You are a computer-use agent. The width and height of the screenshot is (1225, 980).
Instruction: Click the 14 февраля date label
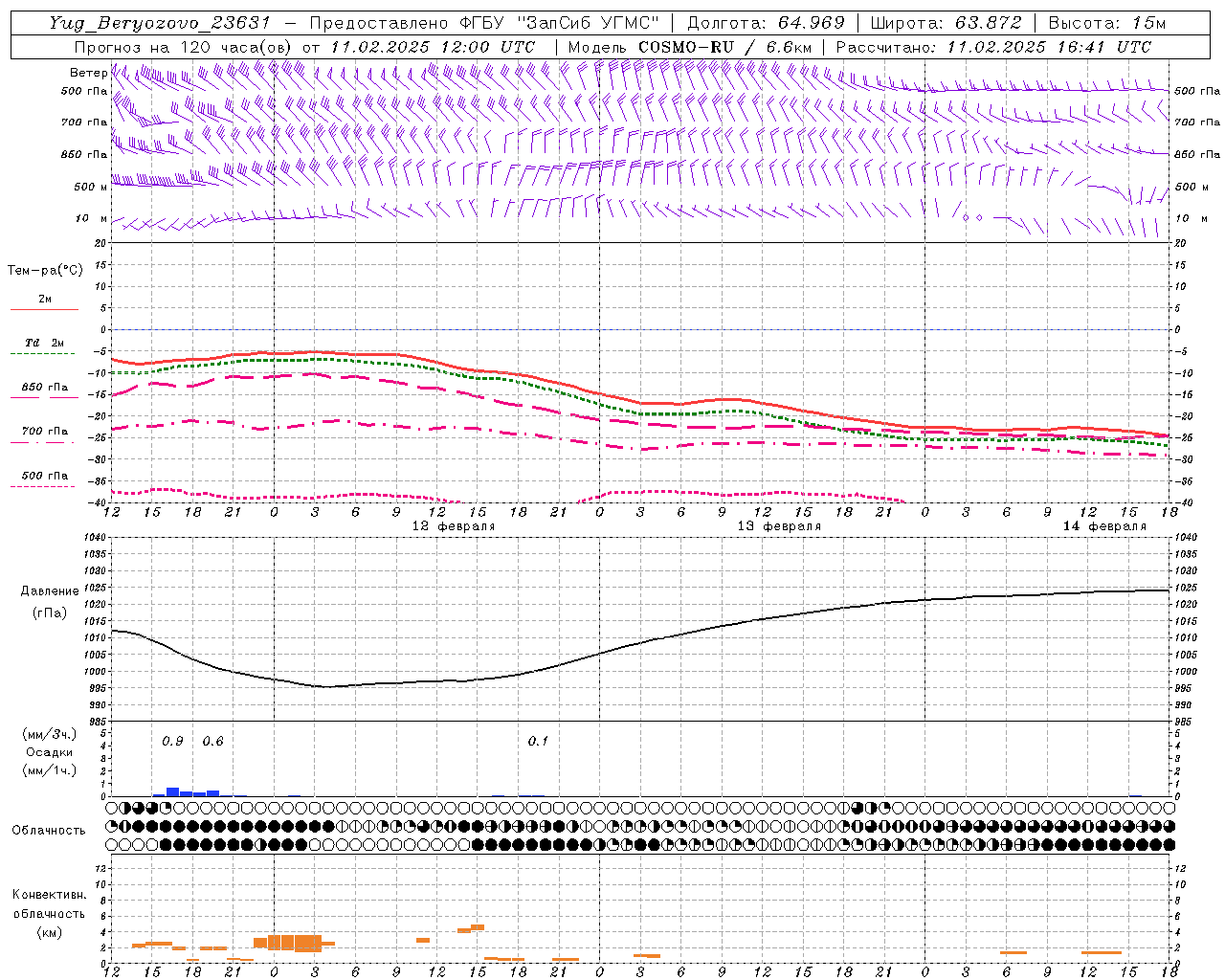1103,526
